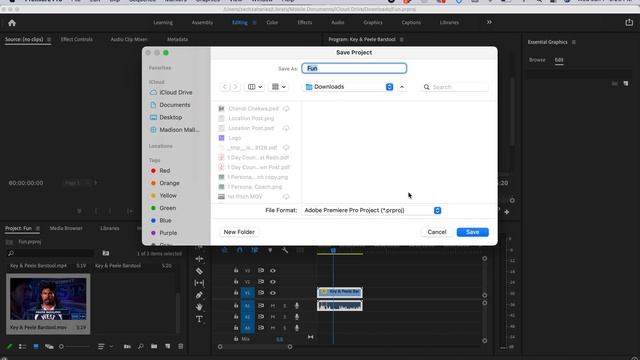Image resolution: width=640 pixels, height=360 pixels.
Task: Select the Type tool
Action: (x=199, y=319)
